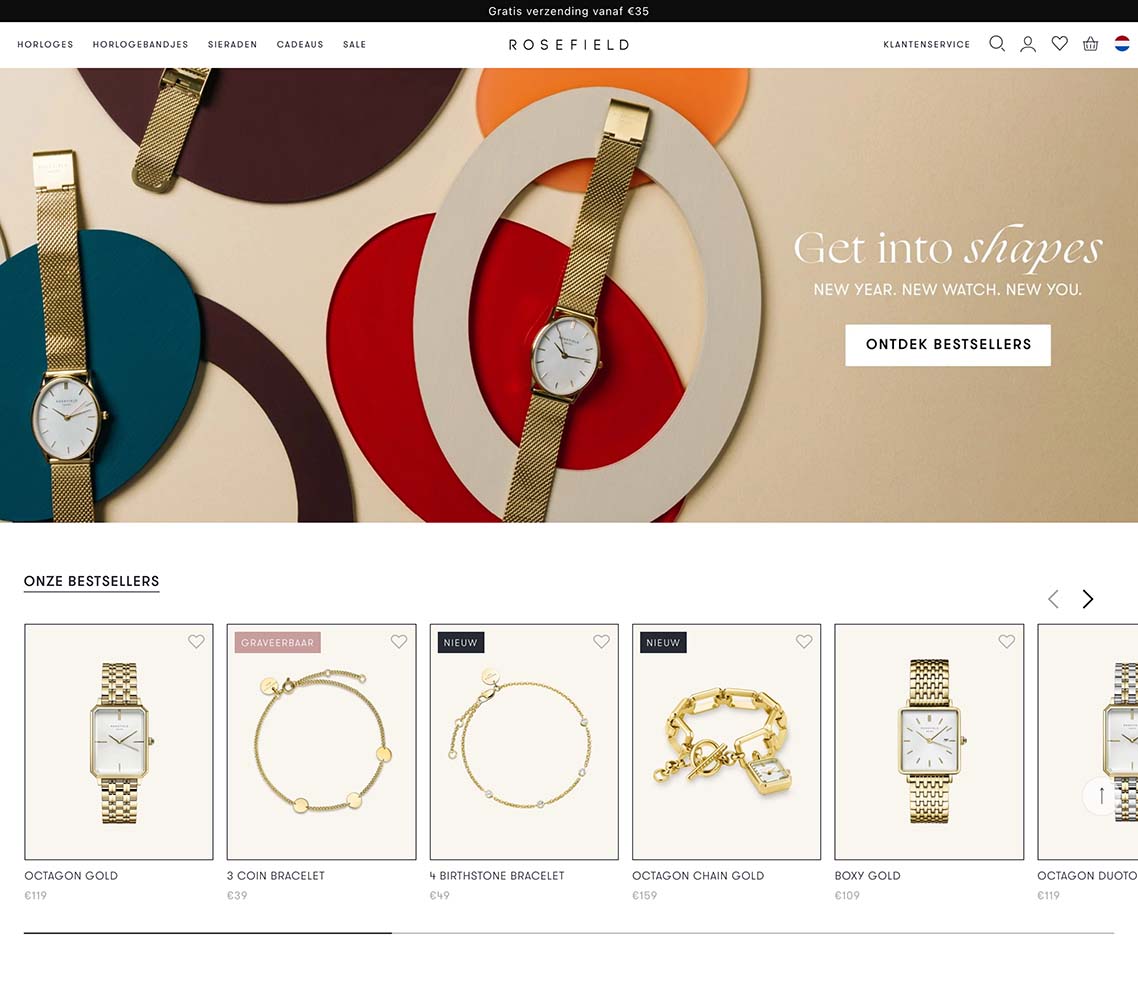The image size is (1138, 1000).
Task: Go to the Cadeaus menu item
Action: click(300, 44)
